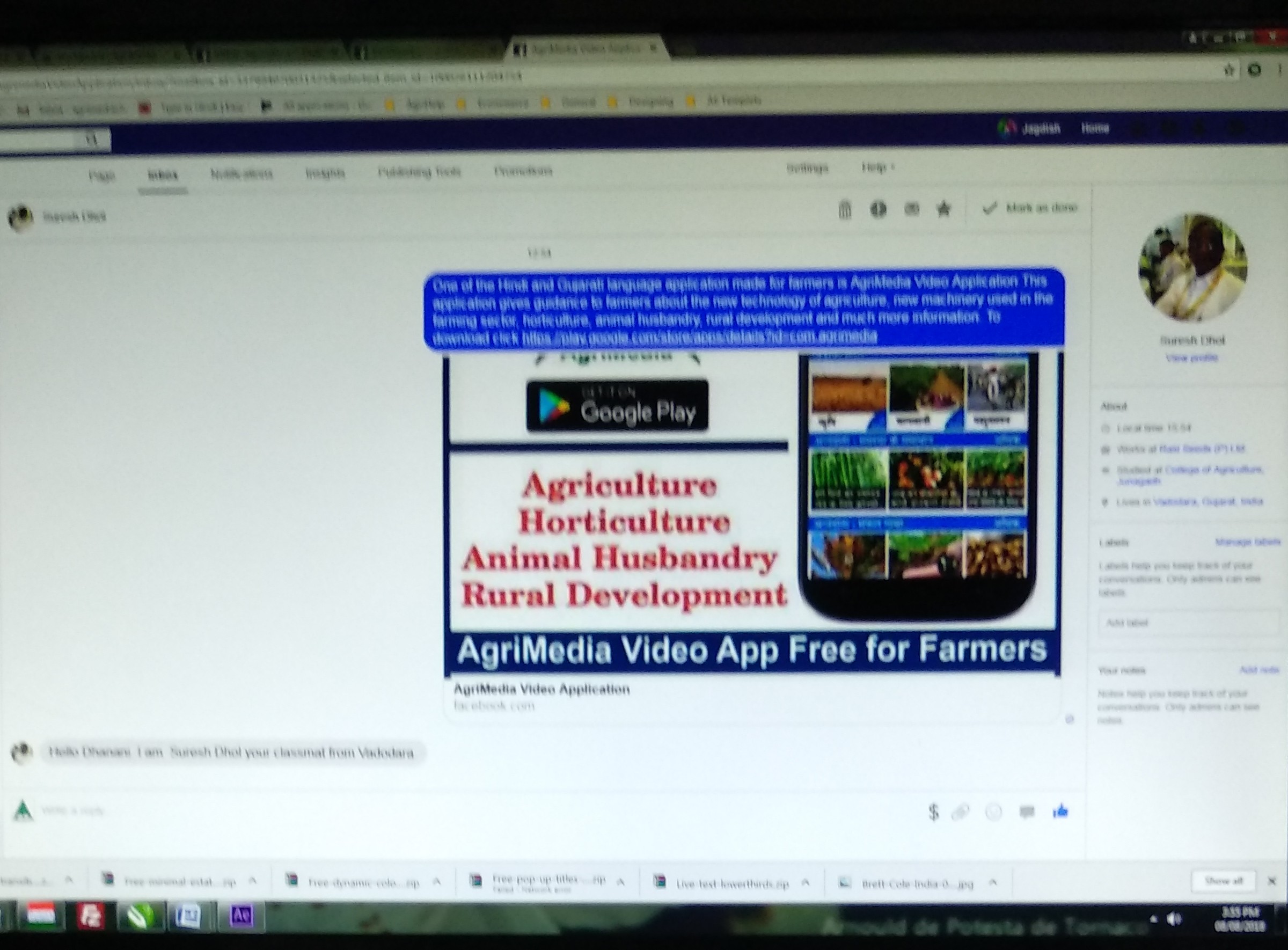Open the Brett-Cole-India jpg download
The image size is (1288, 950).
coord(908,883)
